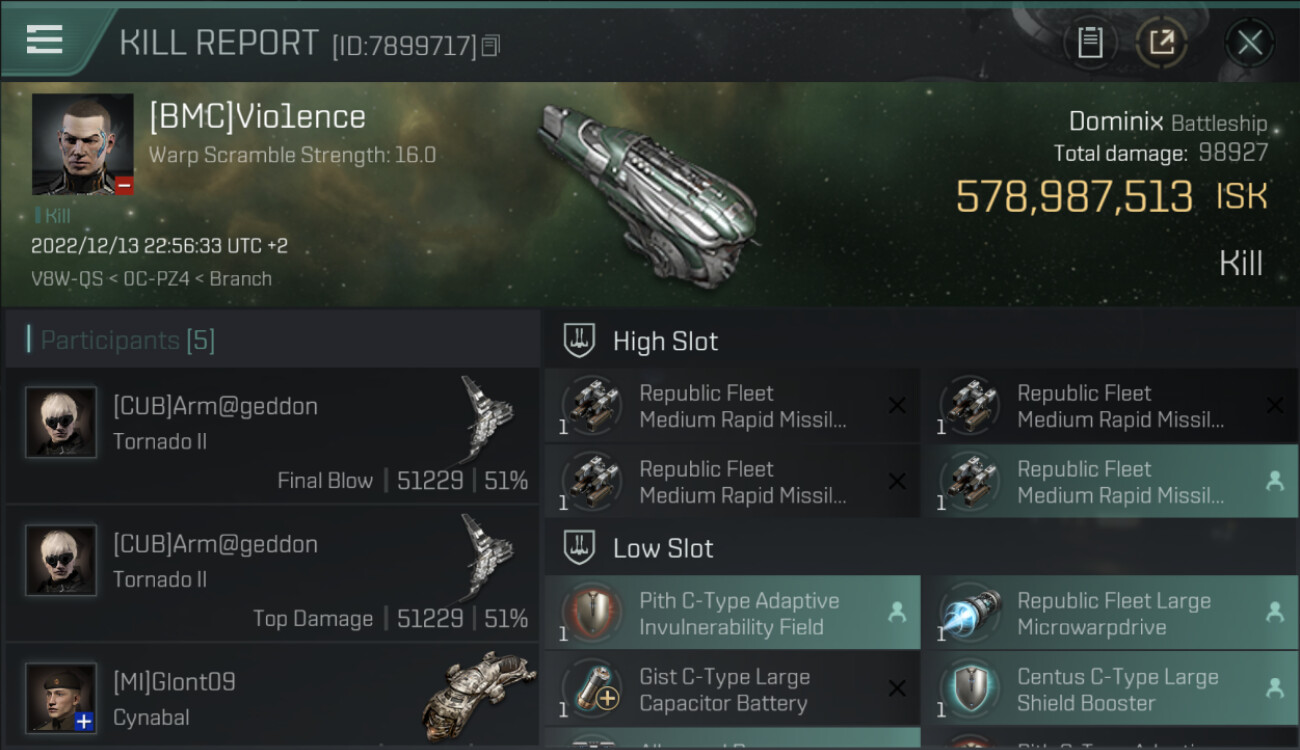View the [BMC]Violence pilot portrait
1300x750 pixels.
(x=82, y=144)
